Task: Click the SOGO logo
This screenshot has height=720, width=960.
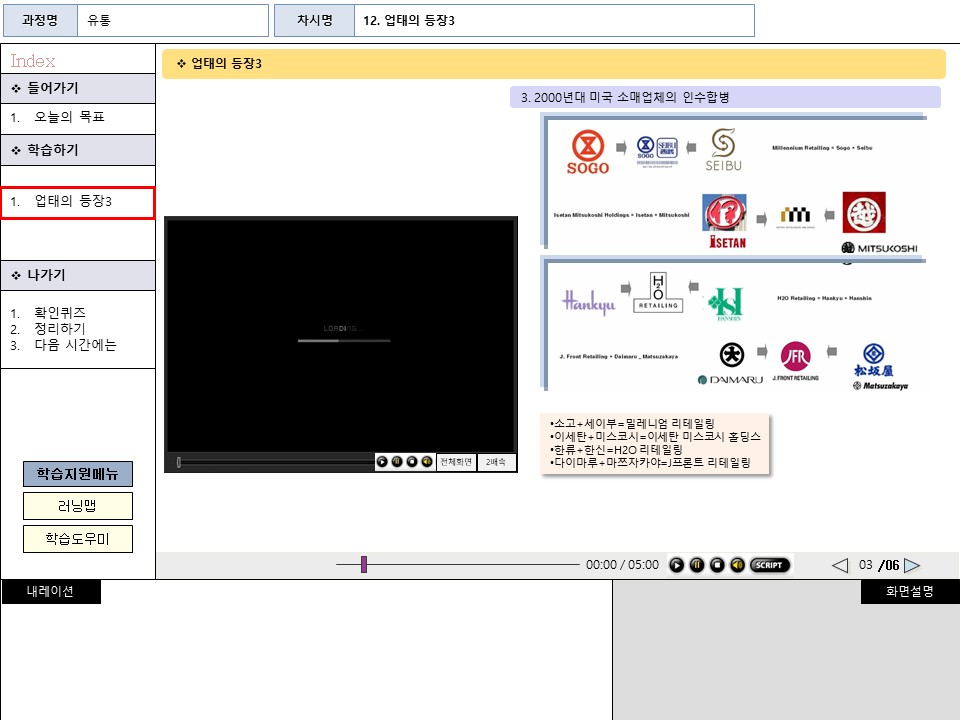Action: (588, 152)
